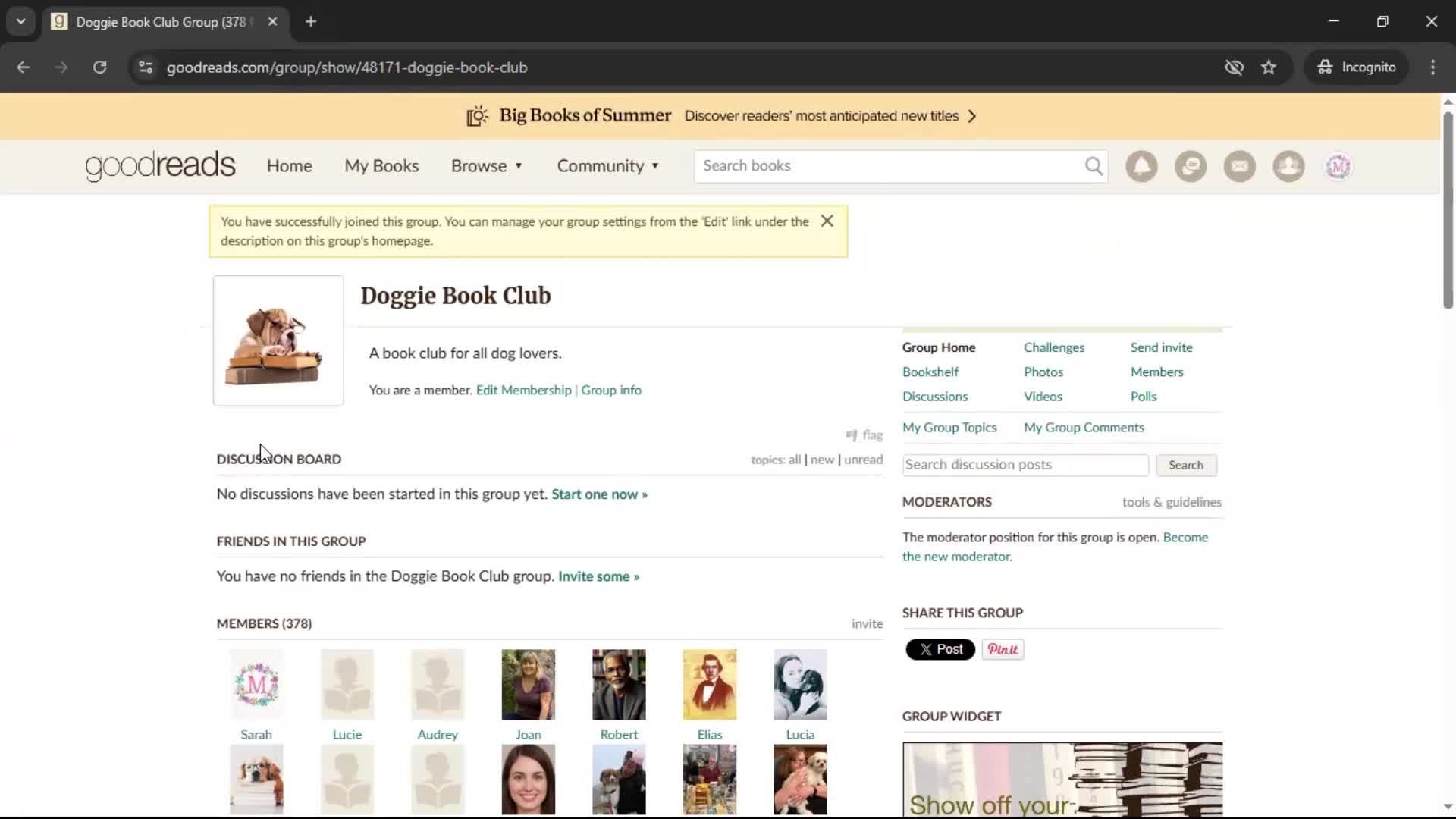Screen dimensions: 1456x819
Task: Click Invite some friends link
Action: click(598, 576)
